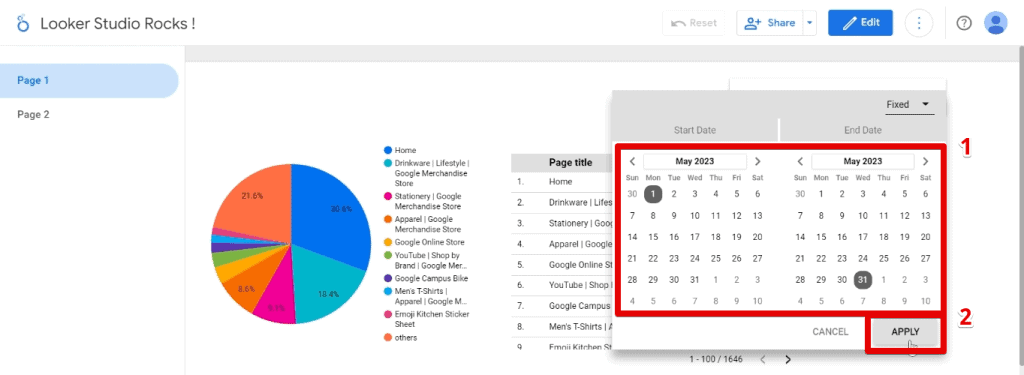
Task: Go to next month in start date calendar
Action: (758, 161)
